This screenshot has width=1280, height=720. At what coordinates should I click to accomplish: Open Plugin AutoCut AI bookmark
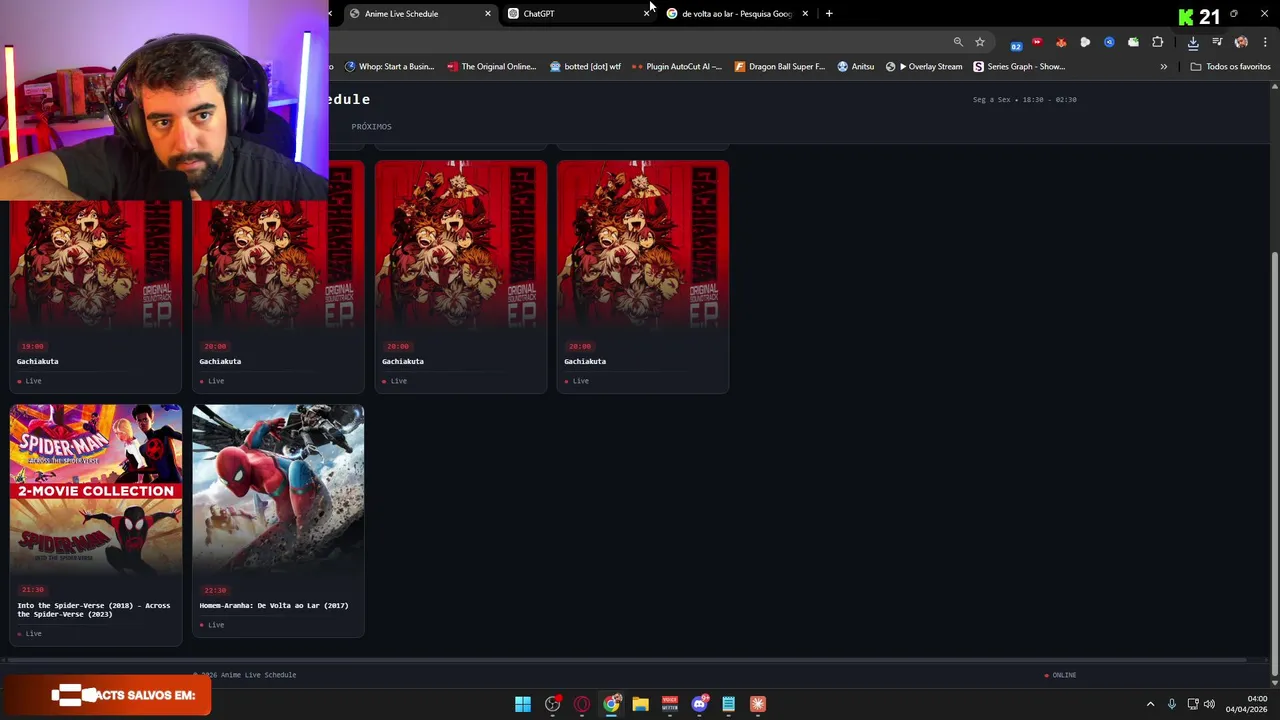click(x=676, y=67)
